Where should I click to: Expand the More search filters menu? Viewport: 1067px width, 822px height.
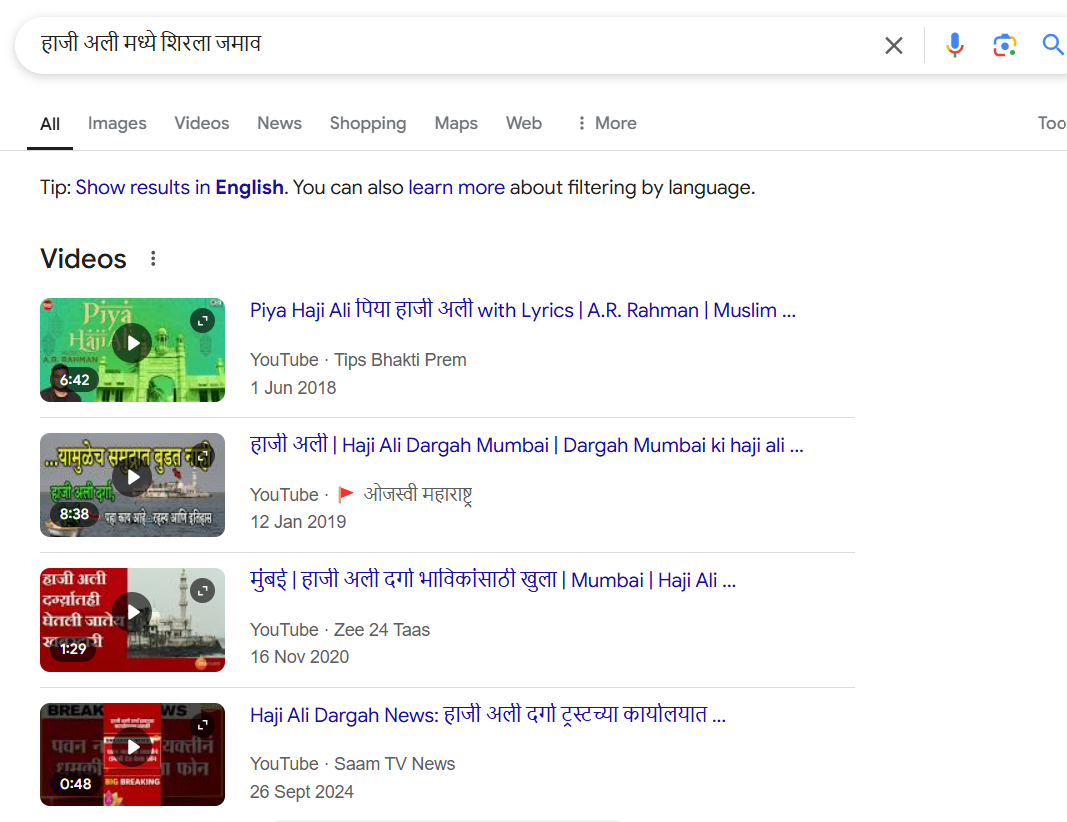tap(606, 123)
